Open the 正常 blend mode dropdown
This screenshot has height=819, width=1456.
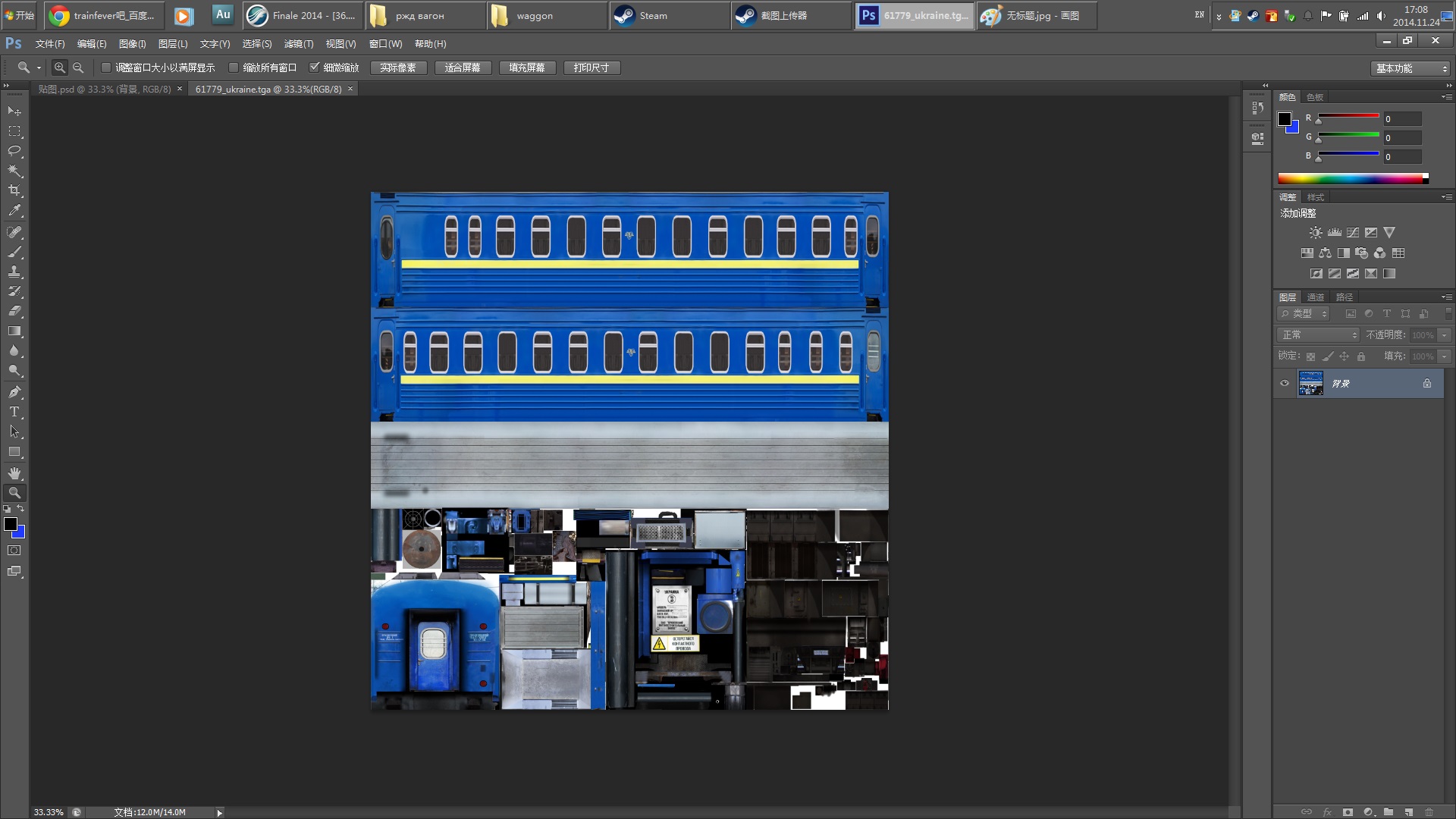pyautogui.click(x=1319, y=334)
